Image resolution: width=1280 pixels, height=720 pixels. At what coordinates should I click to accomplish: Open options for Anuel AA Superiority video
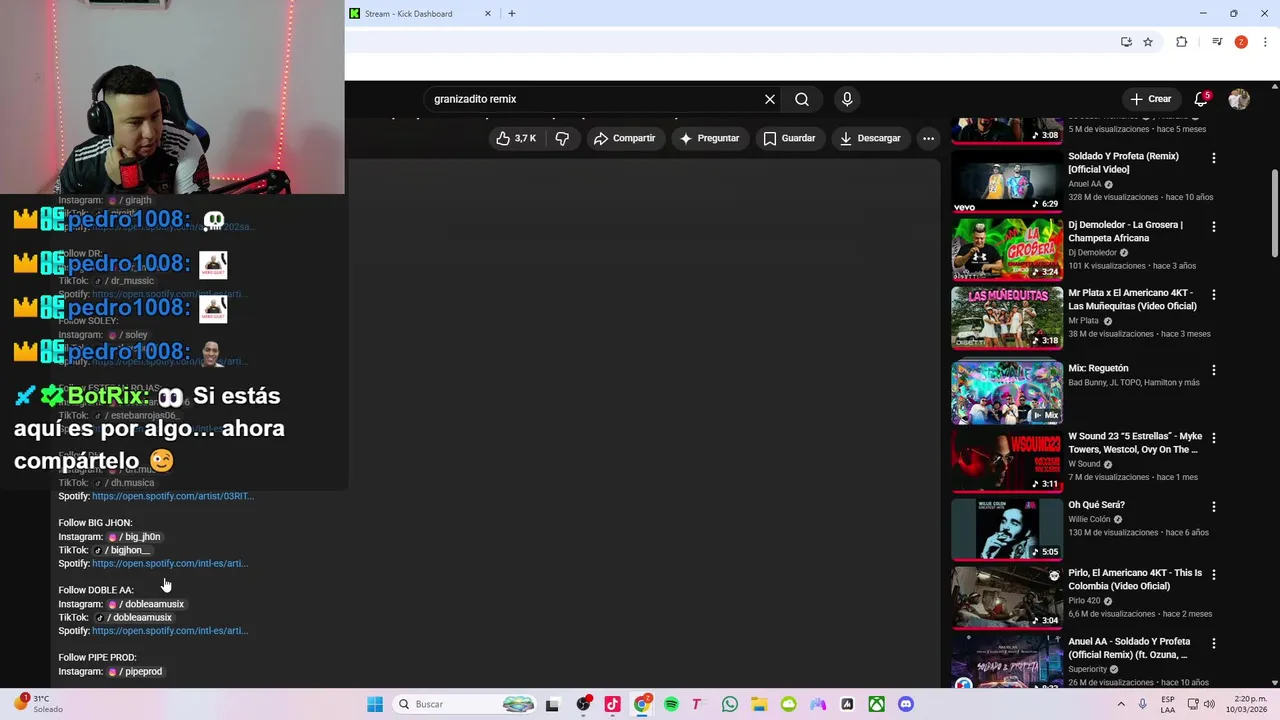tap(1214, 643)
